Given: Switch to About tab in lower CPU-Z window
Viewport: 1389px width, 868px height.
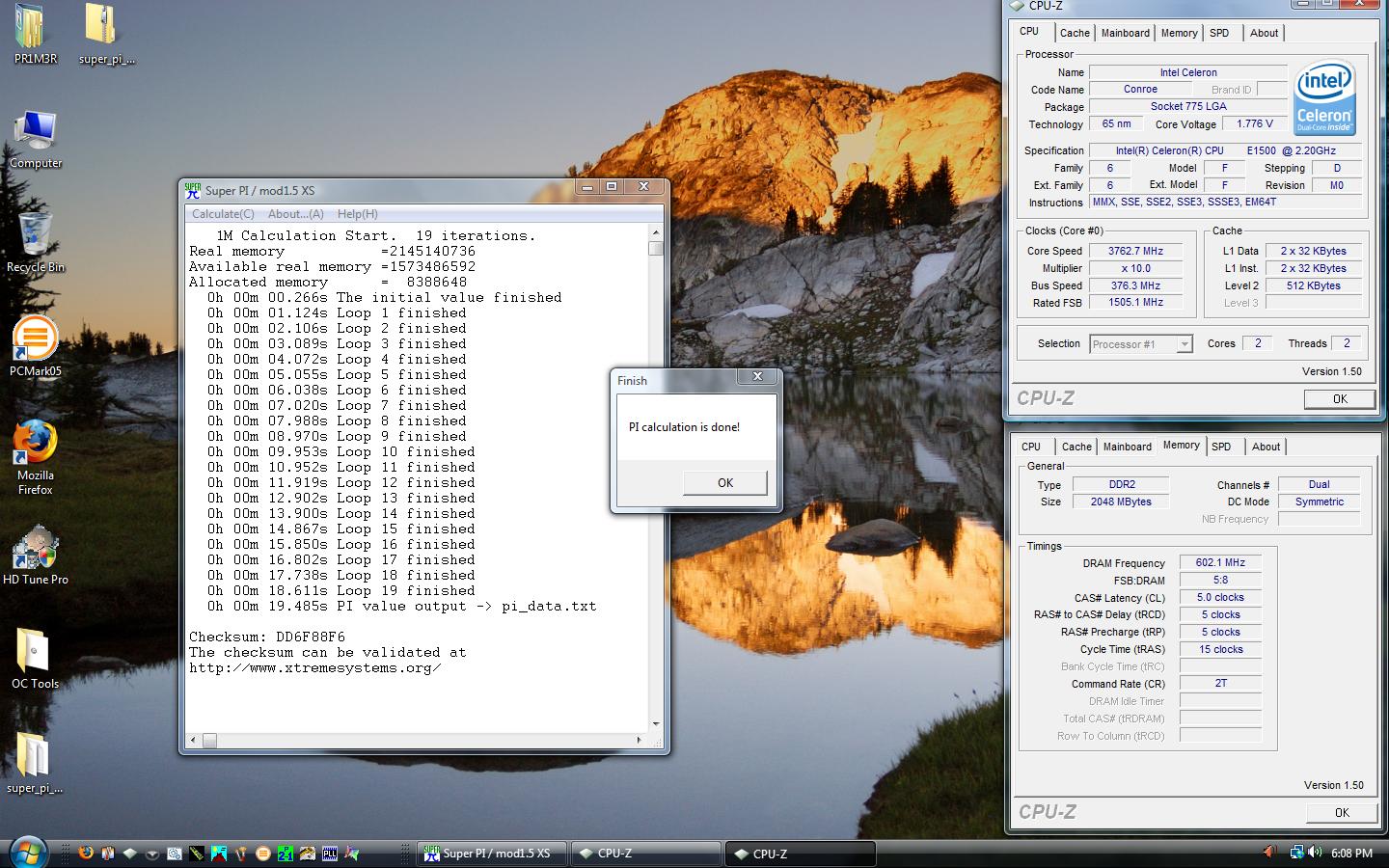Looking at the screenshot, I should tap(1266, 447).
